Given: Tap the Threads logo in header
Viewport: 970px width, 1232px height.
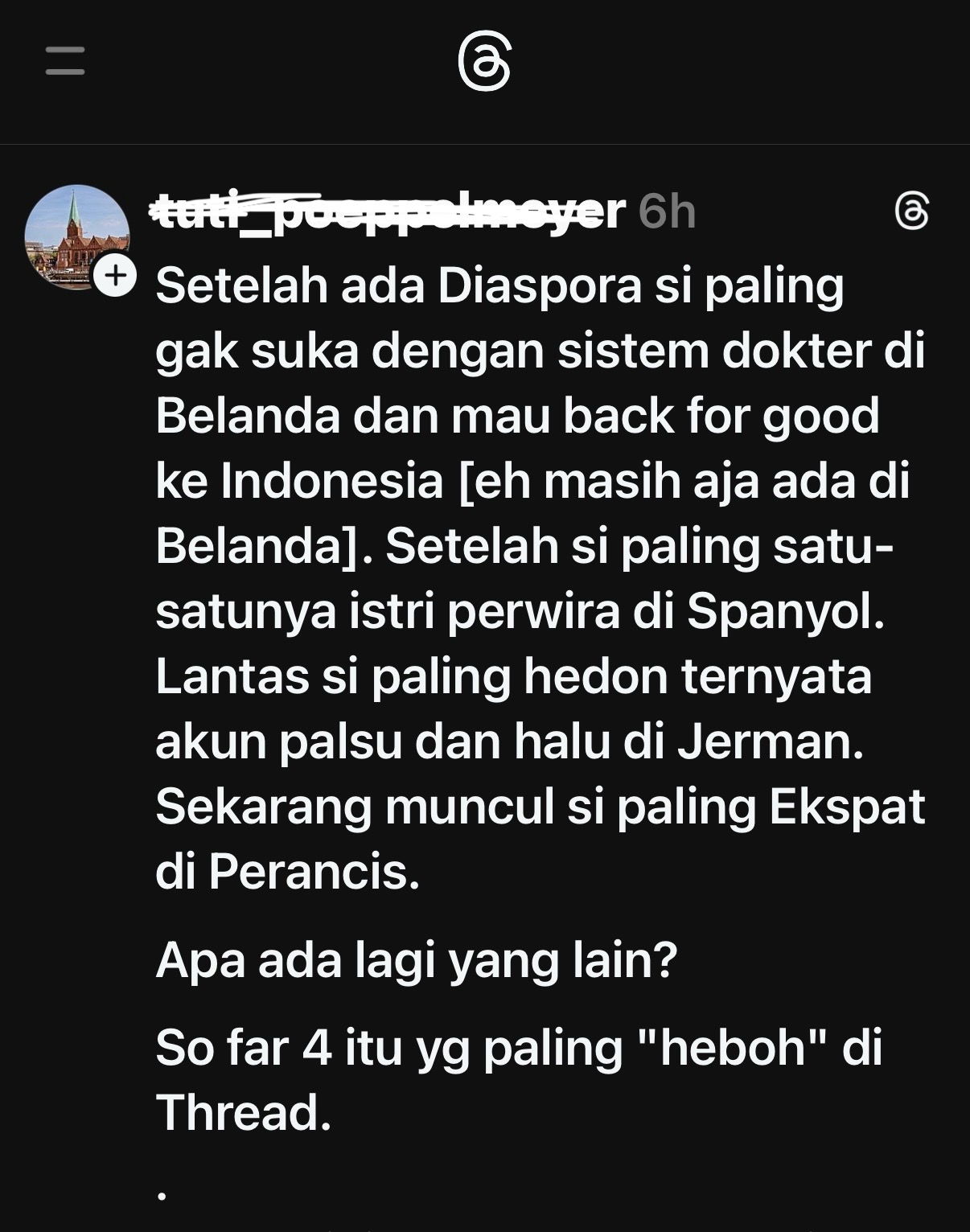Looking at the screenshot, I should pos(484,61).
